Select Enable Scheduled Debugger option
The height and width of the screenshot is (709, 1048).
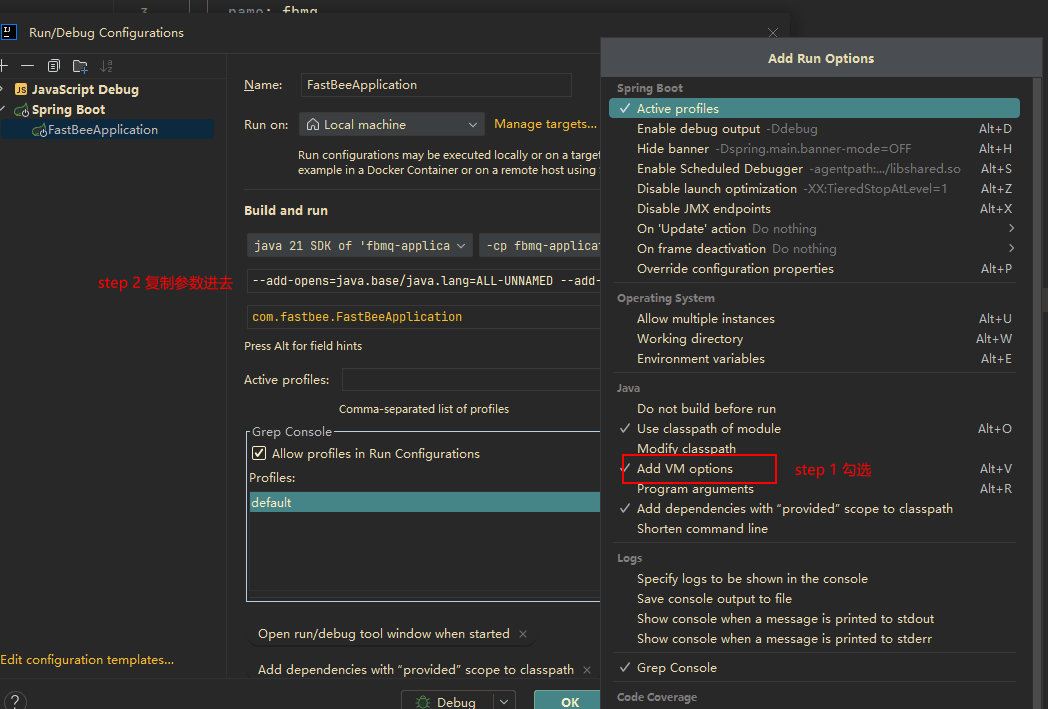click(x=814, y=168)
